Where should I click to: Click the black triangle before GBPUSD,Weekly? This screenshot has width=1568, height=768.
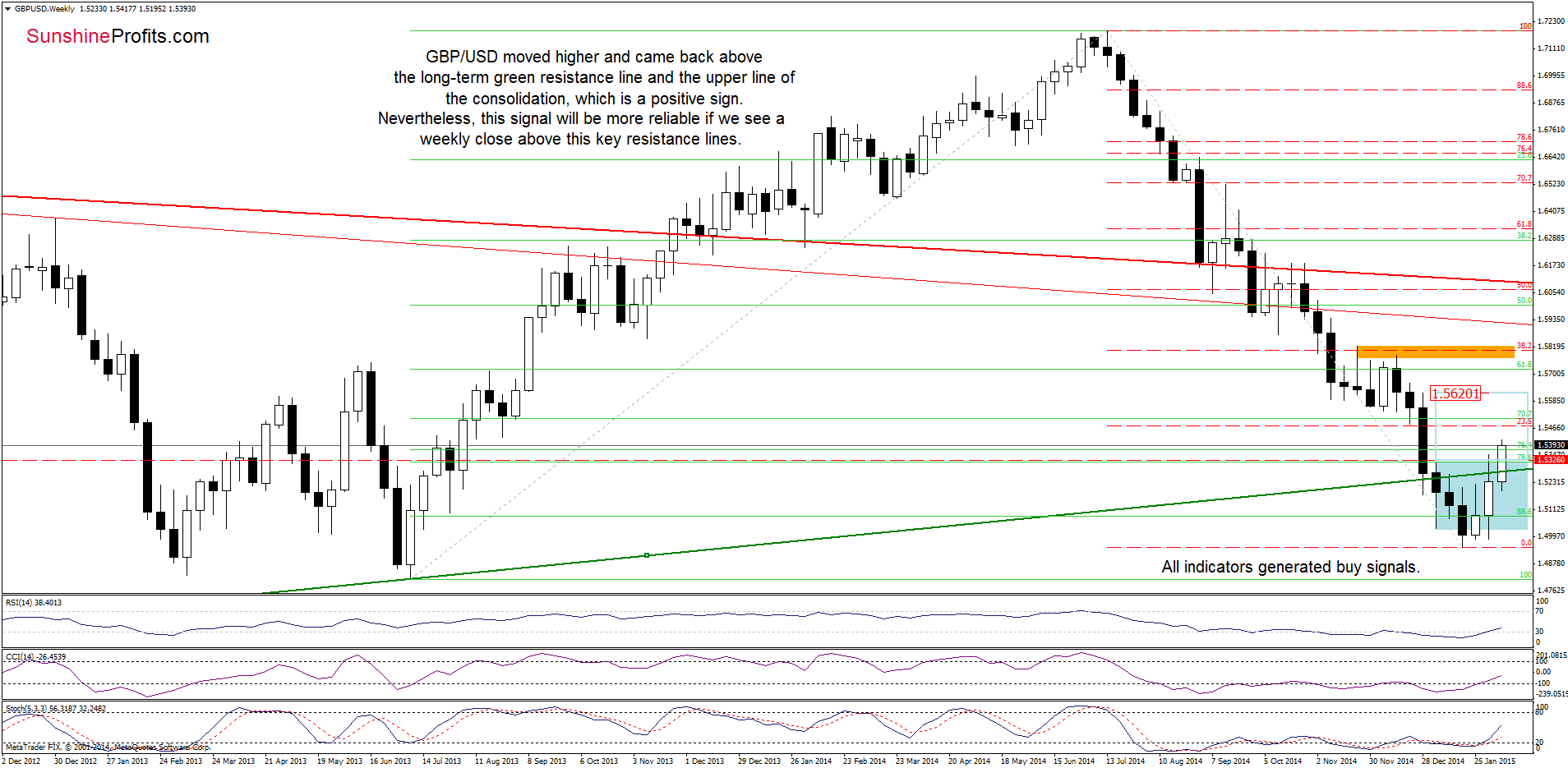click(x=8, y=8)
